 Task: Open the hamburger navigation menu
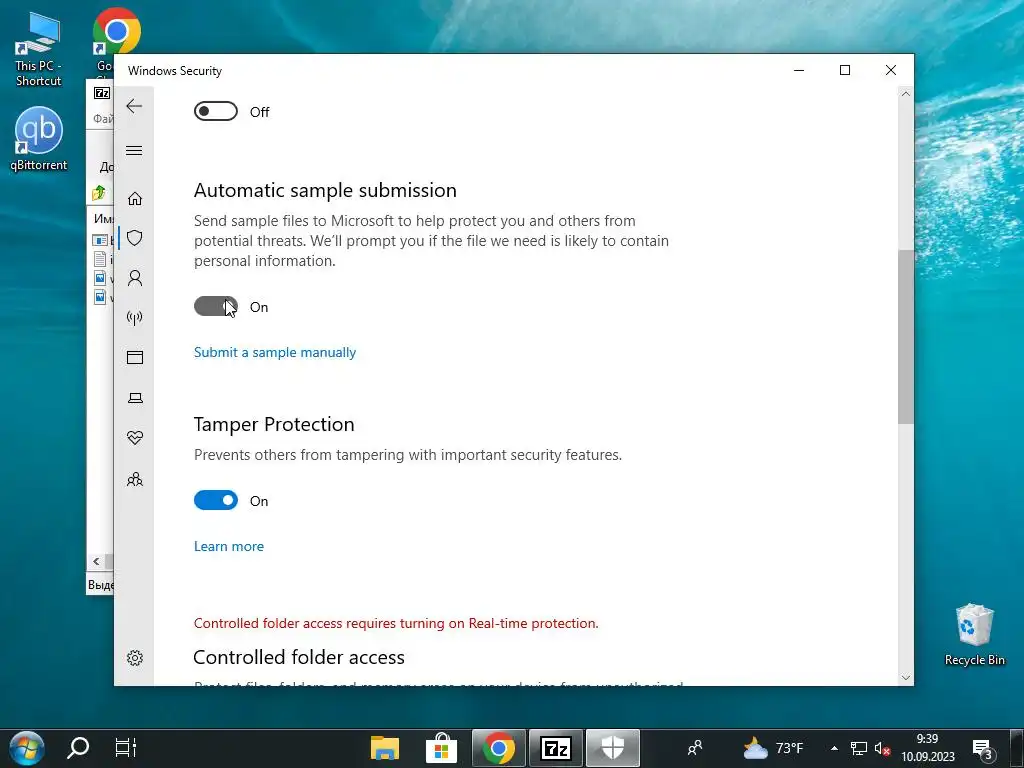[x=134, y=151]
